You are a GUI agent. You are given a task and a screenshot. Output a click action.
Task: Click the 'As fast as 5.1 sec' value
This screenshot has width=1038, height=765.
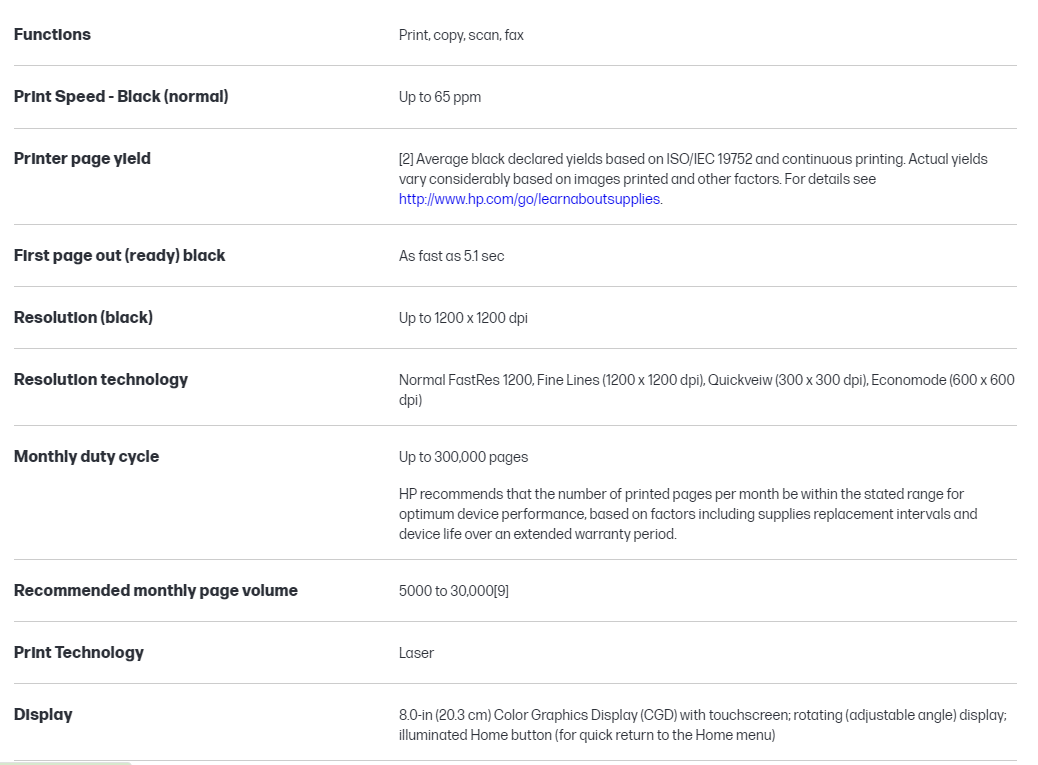click(x=451, y=257)
